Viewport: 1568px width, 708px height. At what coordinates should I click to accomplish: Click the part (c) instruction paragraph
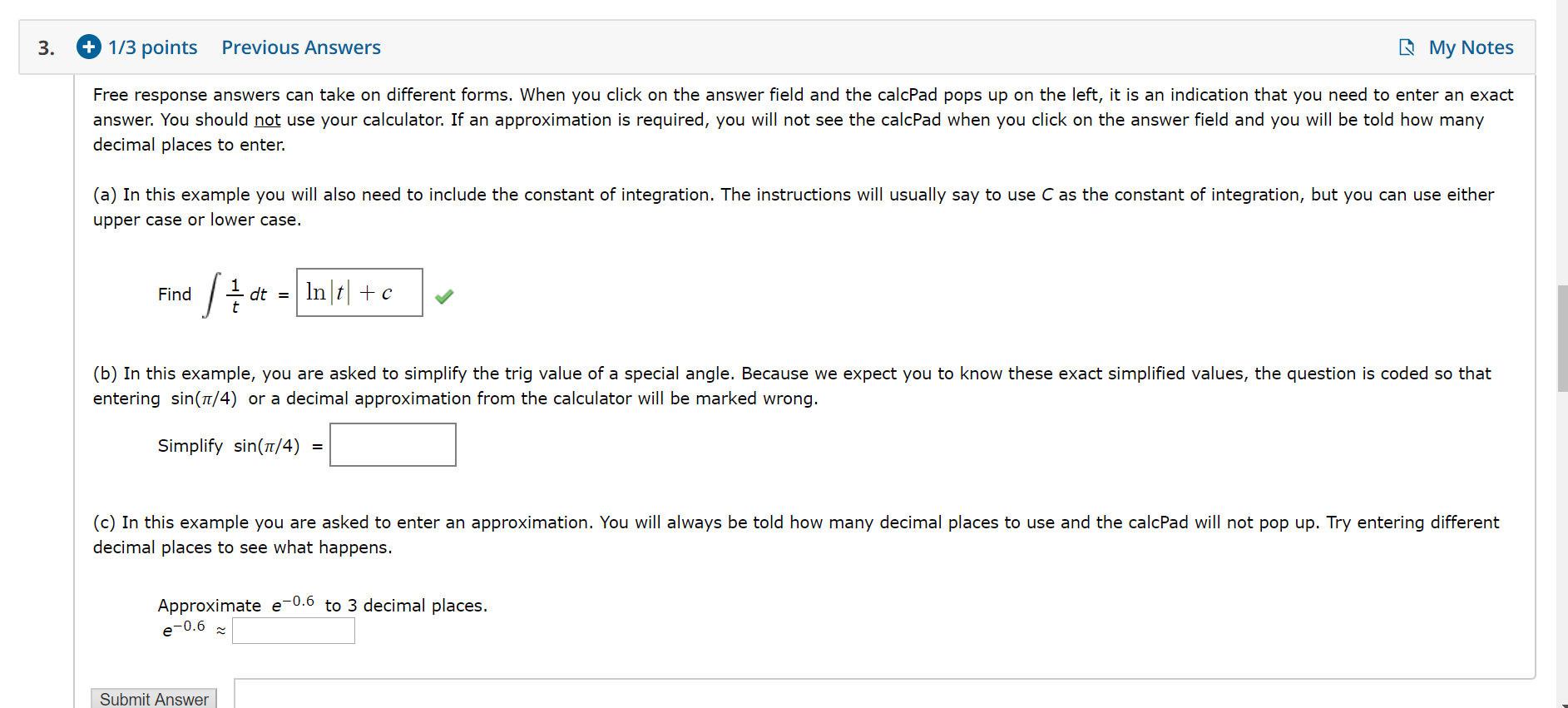pos(796,535)
